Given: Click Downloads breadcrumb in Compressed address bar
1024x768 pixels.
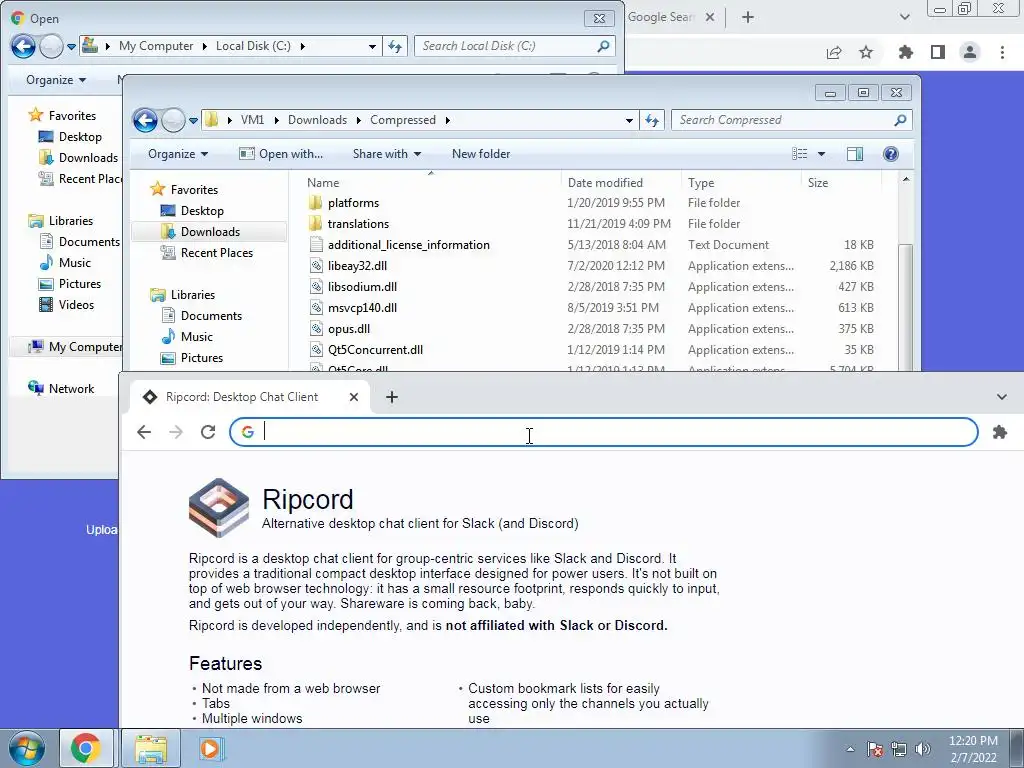Looking at the screenshot, I should point(317,120).
